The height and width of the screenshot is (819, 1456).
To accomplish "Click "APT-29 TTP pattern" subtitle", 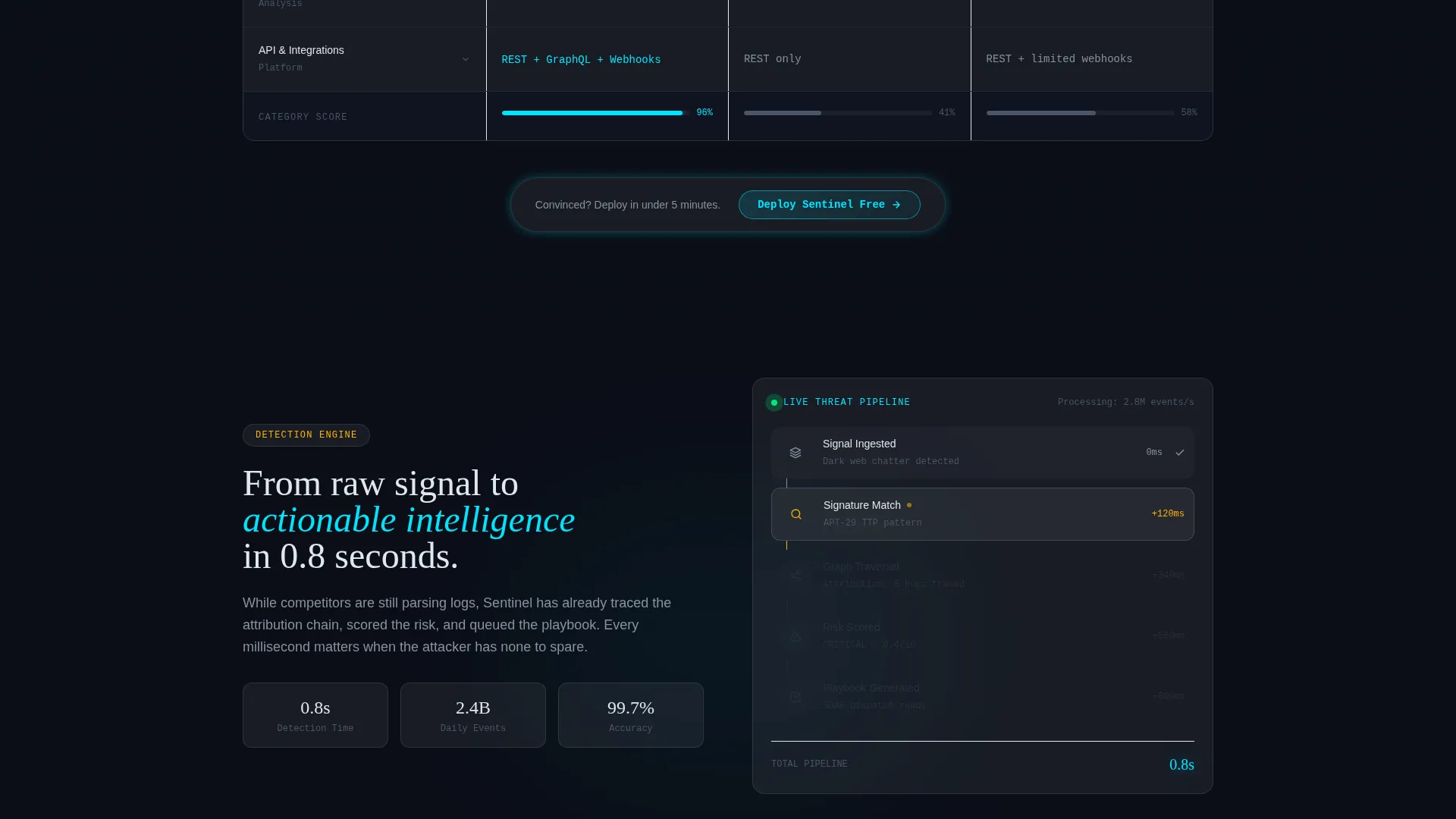I will pyautogui.click(x=873, y=523).
